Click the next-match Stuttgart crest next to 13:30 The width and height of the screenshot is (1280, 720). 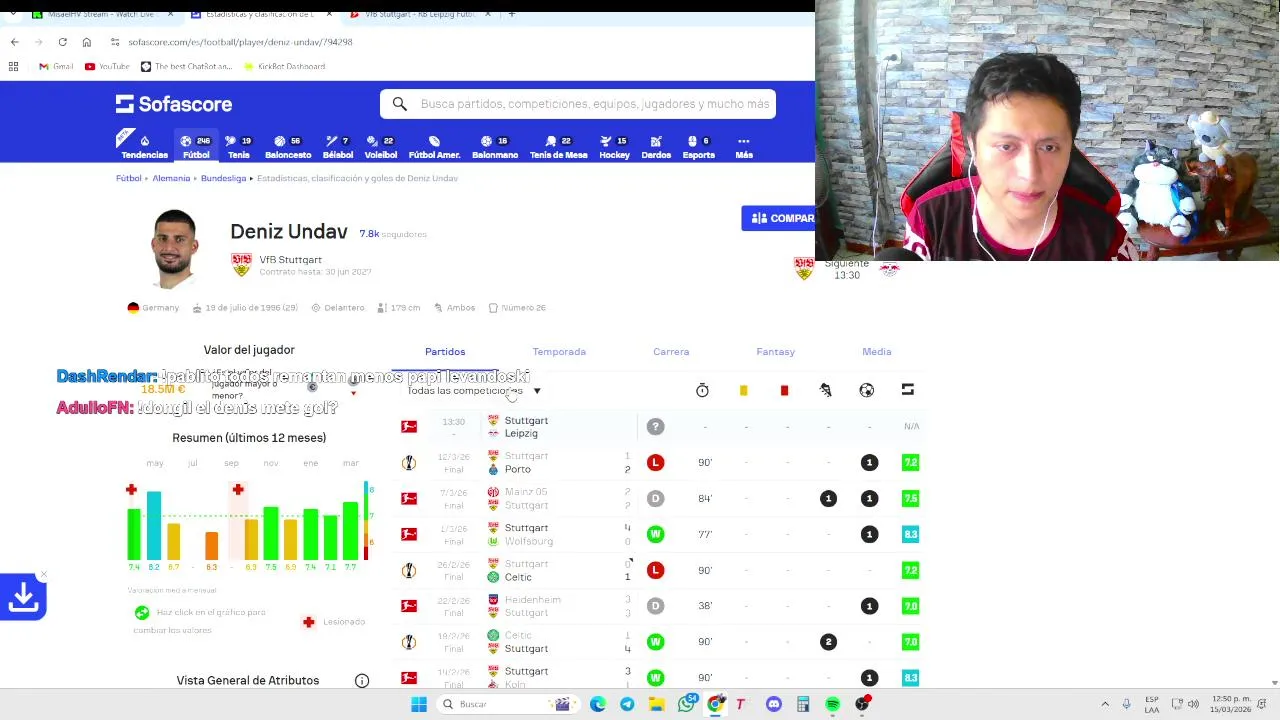[x=803, y=267]
